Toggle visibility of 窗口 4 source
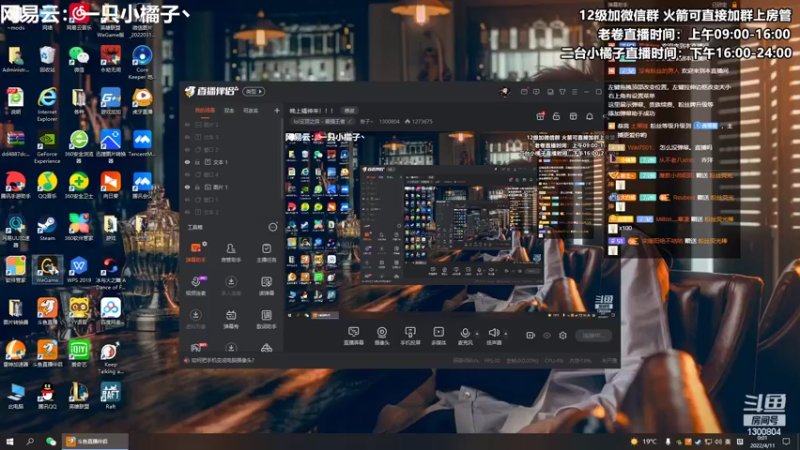 pyautogui.click(x=187, y=174)
